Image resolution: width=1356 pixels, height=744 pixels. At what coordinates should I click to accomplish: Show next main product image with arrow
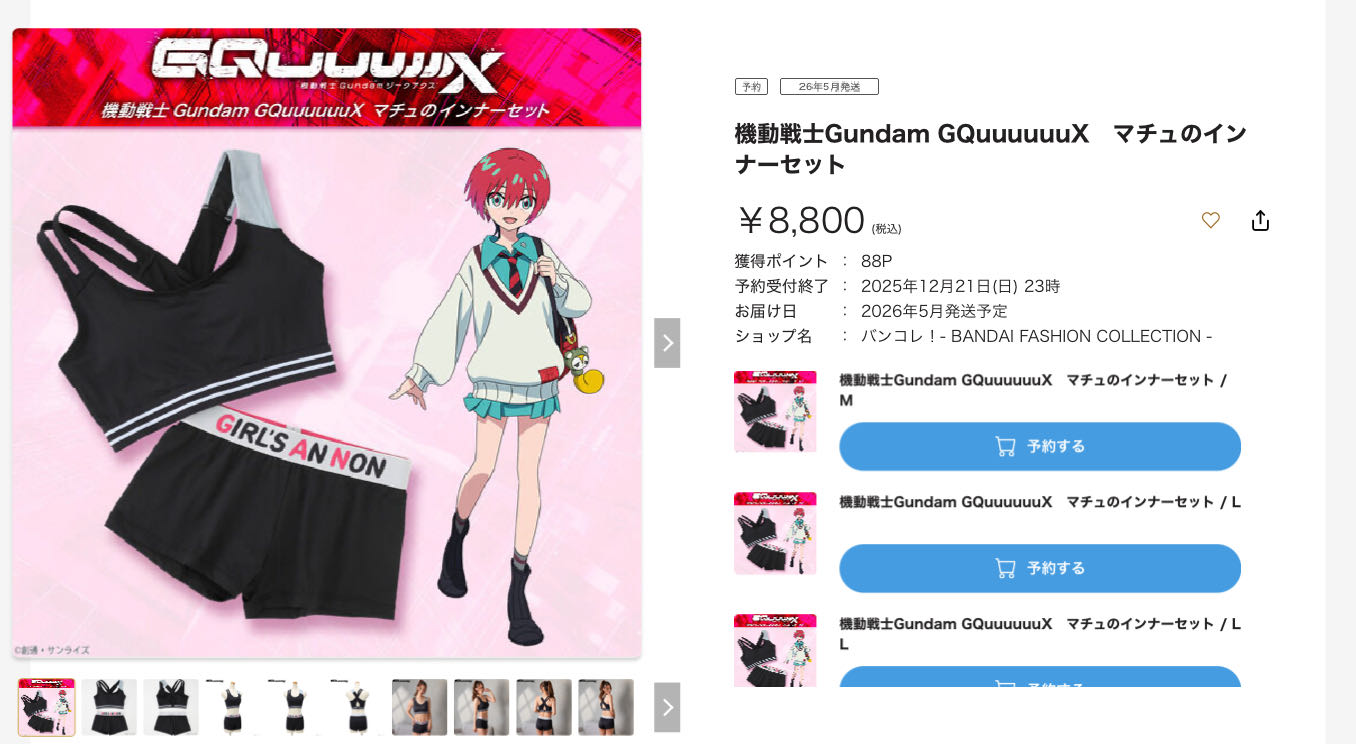[x=667, y=343]
